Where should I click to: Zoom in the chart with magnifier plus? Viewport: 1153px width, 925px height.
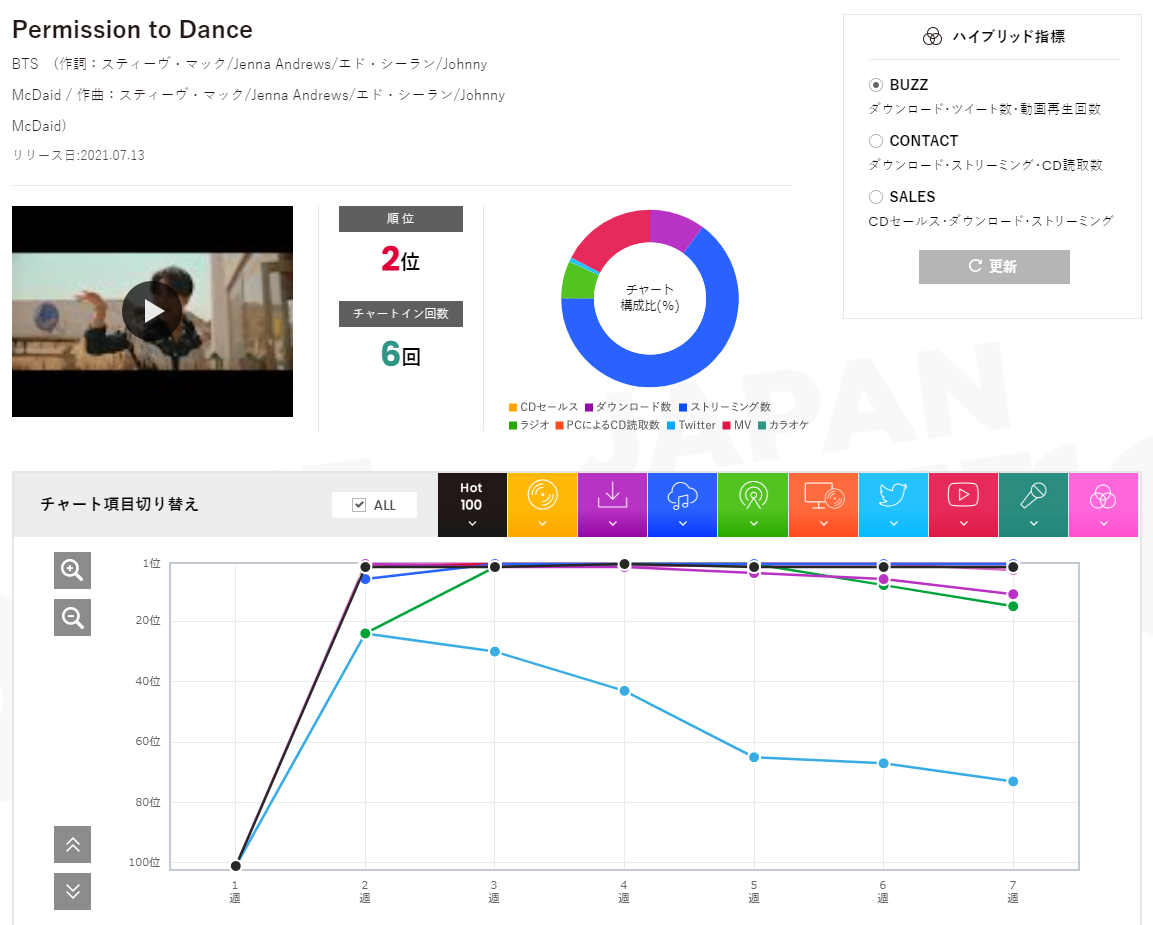pyautogui.click(x=72, y=570)
